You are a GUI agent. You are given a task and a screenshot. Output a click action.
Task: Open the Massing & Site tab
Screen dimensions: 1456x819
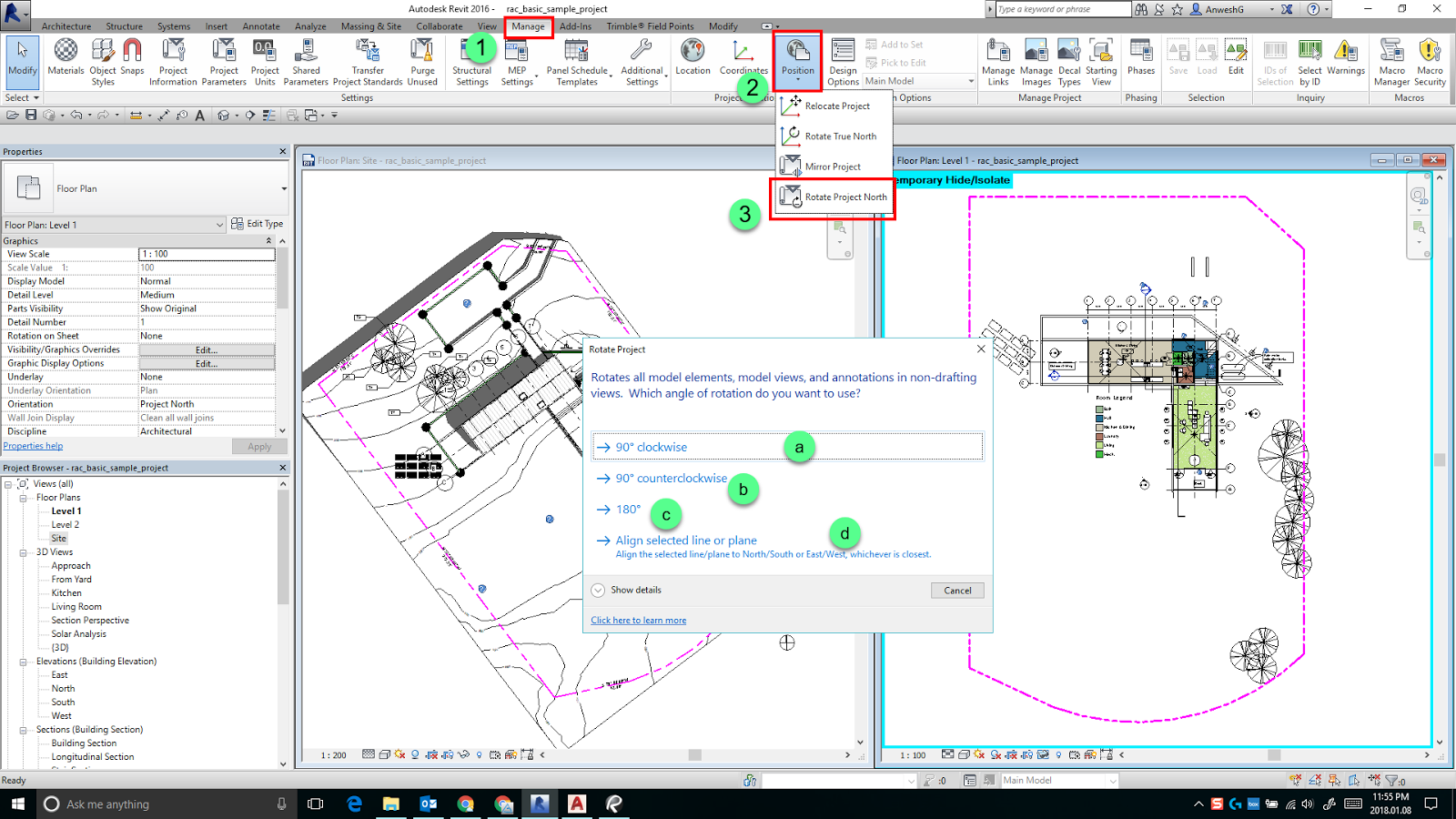(371, 26)
